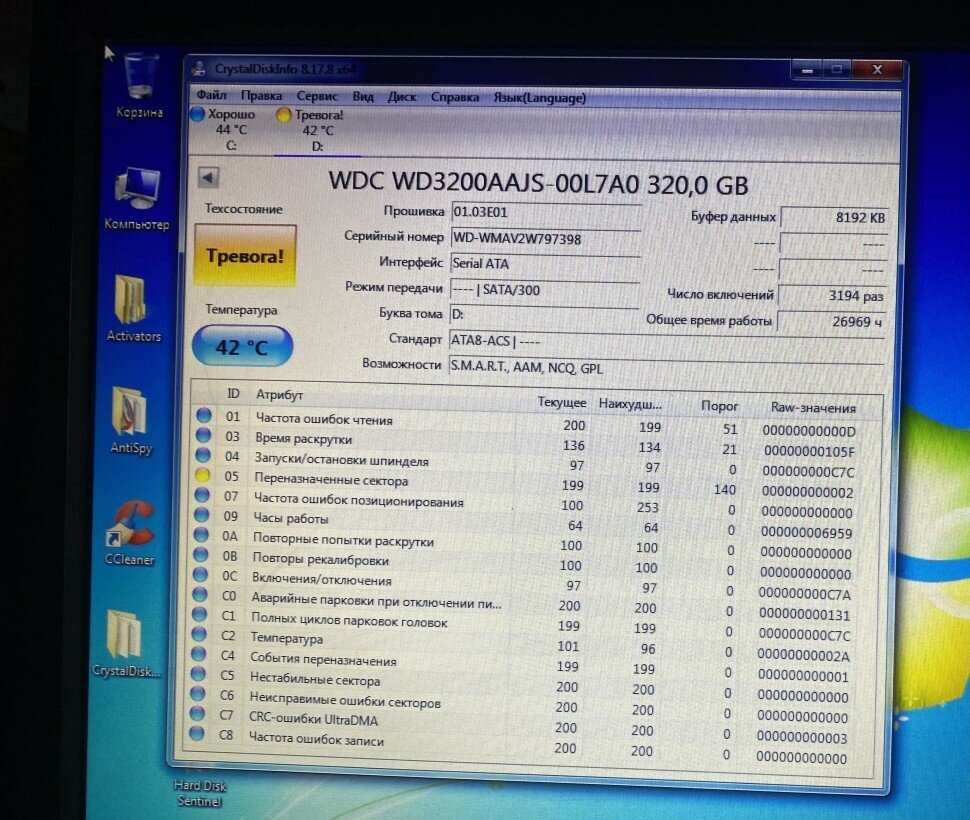Screen dimensions: 970x820
Task: Click the Атрибут column header
Action: pos(280,395)
